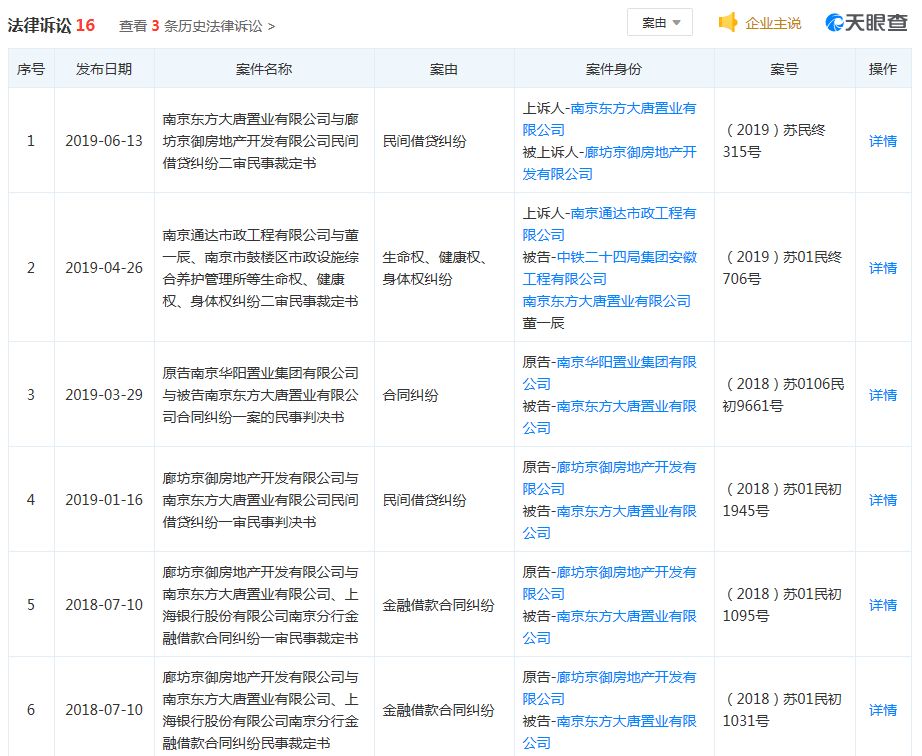
Task: Open 详情 for case numbered (2018)苏01民初1031号
Action: (881, 708)
